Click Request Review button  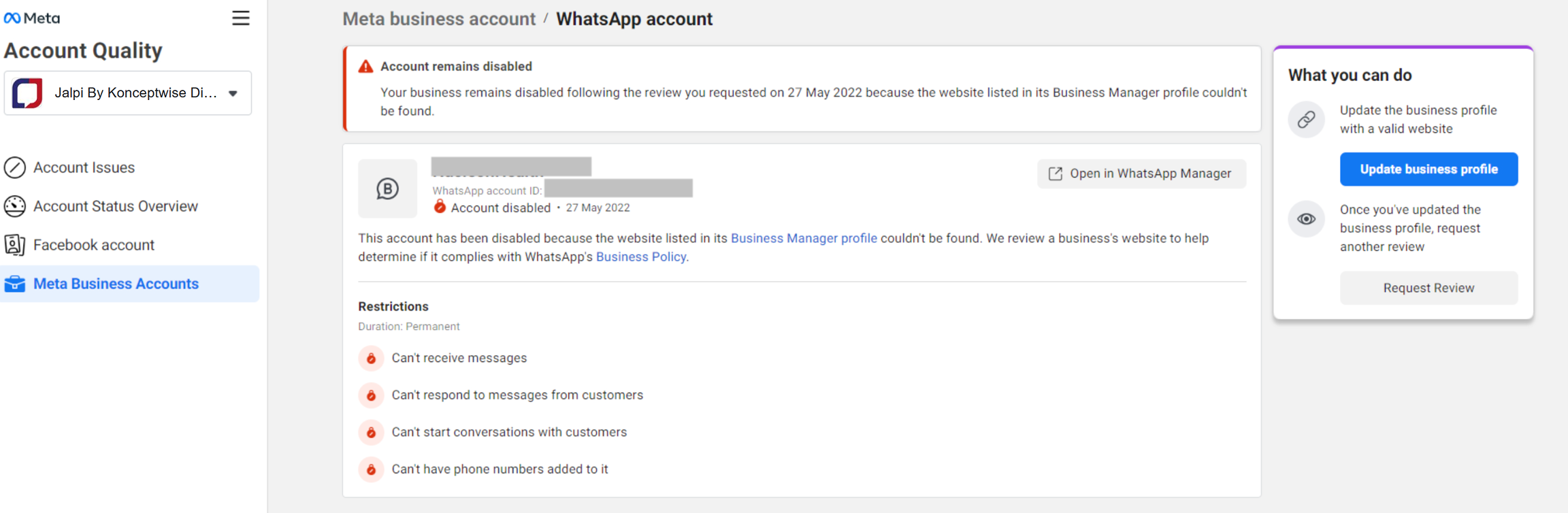coord(1428,288)
